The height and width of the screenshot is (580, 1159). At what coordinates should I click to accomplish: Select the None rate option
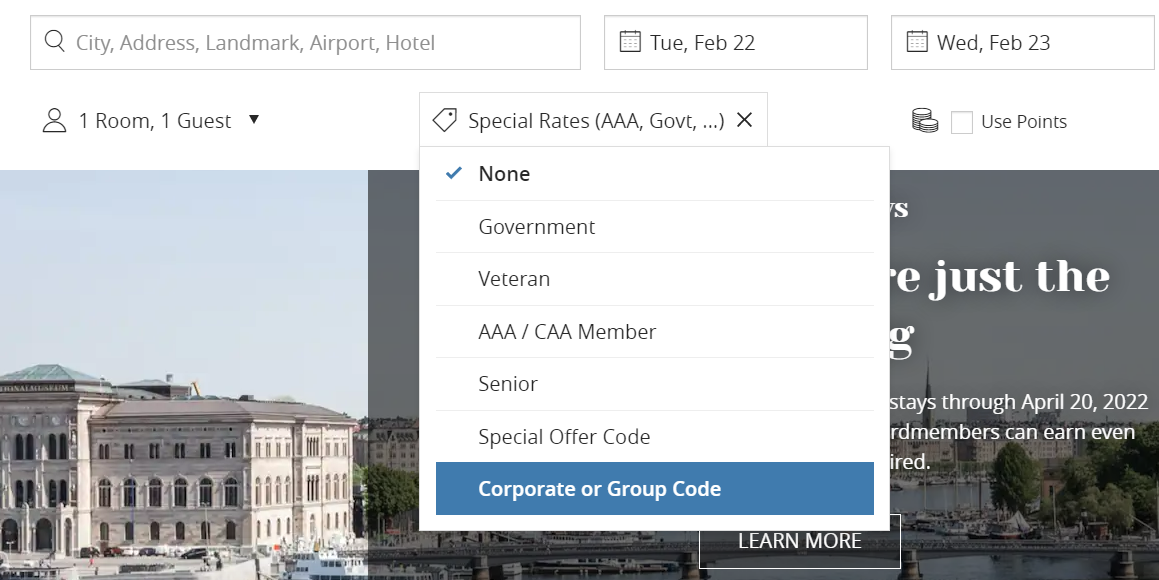point(504,174)
